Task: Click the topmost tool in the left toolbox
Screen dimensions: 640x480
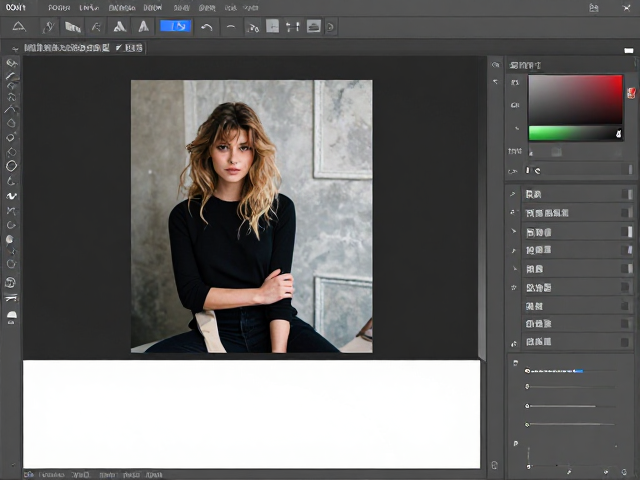Action: pyautogui.click(x=11, y=63)
